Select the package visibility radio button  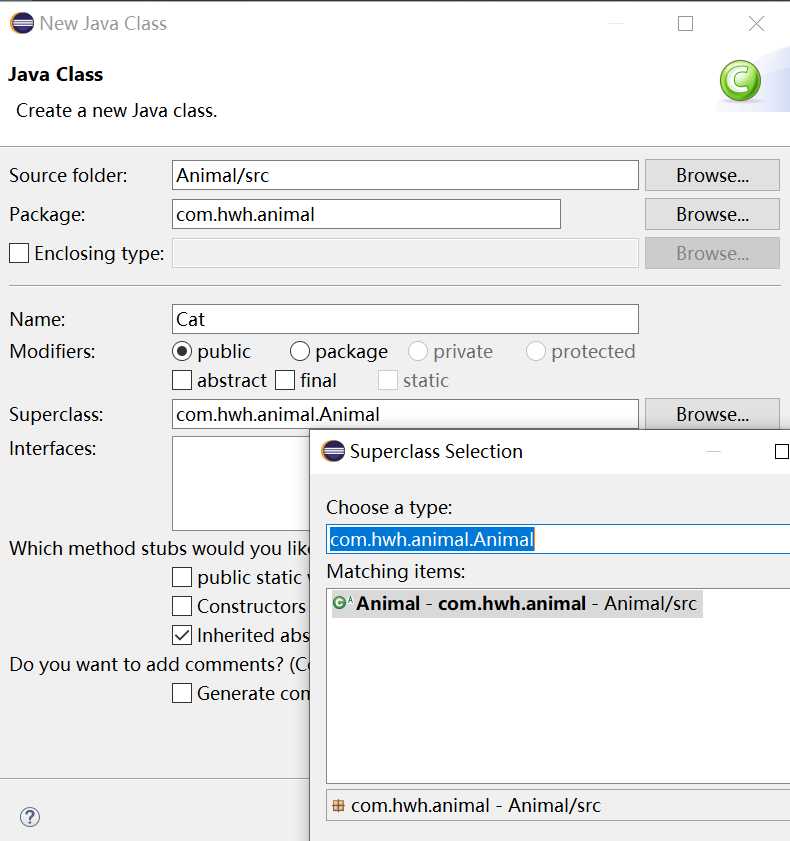pyautogui.click(x=300, y=351)
